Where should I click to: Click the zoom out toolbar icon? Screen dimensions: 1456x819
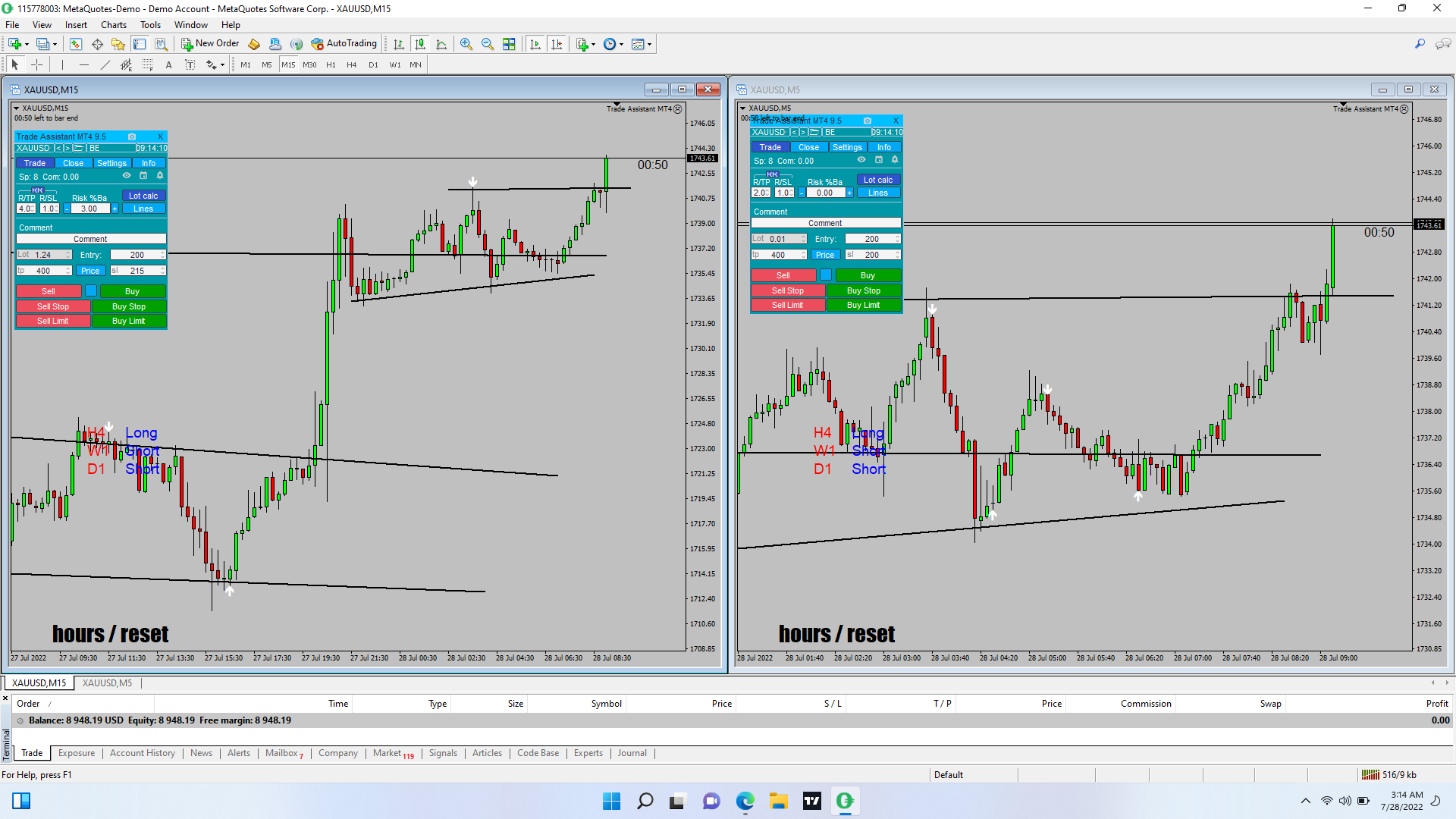coord(488,44)
